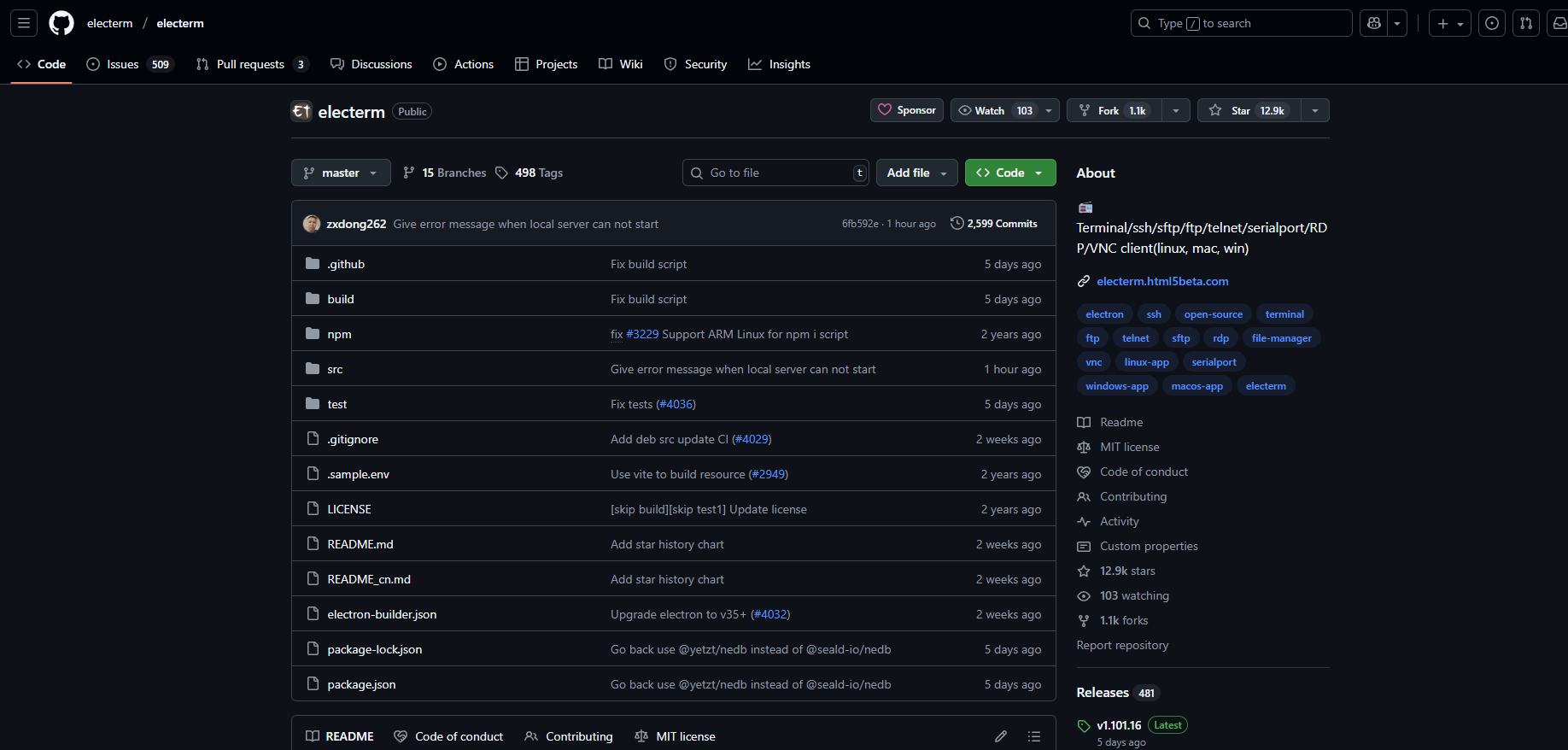Viewport: 1568px width, 750px height.
Task: Open the README outline list icon
Action: coord(1034,736)
